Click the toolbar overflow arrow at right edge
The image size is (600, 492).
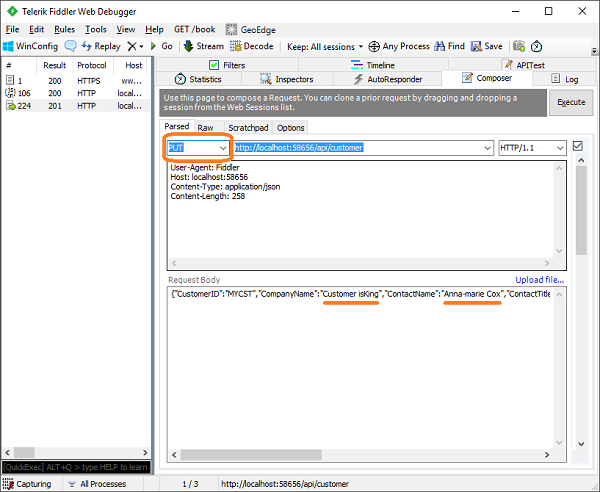coord(594,51)
